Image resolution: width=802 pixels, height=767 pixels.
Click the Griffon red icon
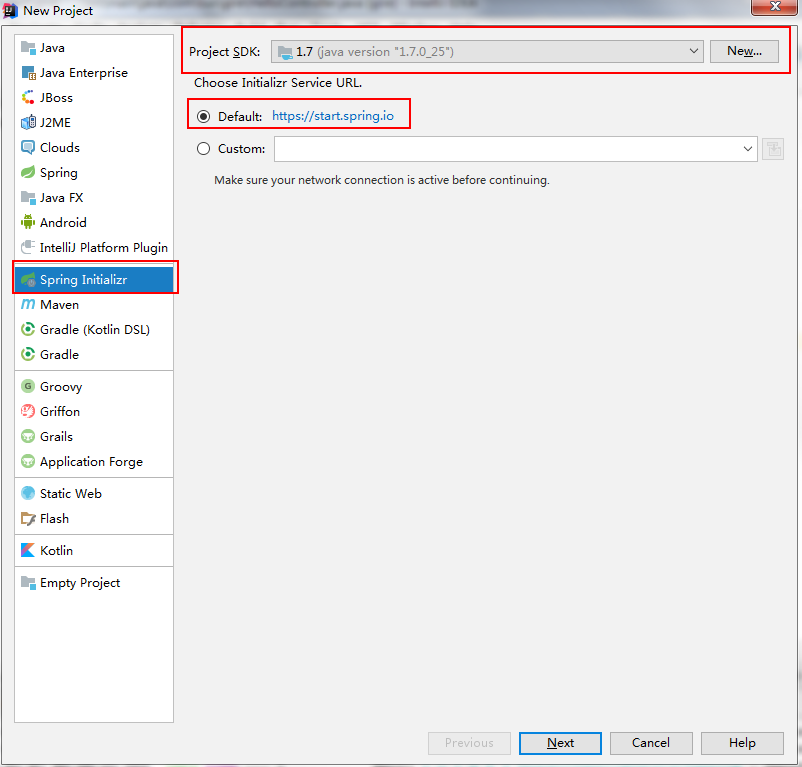28,411
